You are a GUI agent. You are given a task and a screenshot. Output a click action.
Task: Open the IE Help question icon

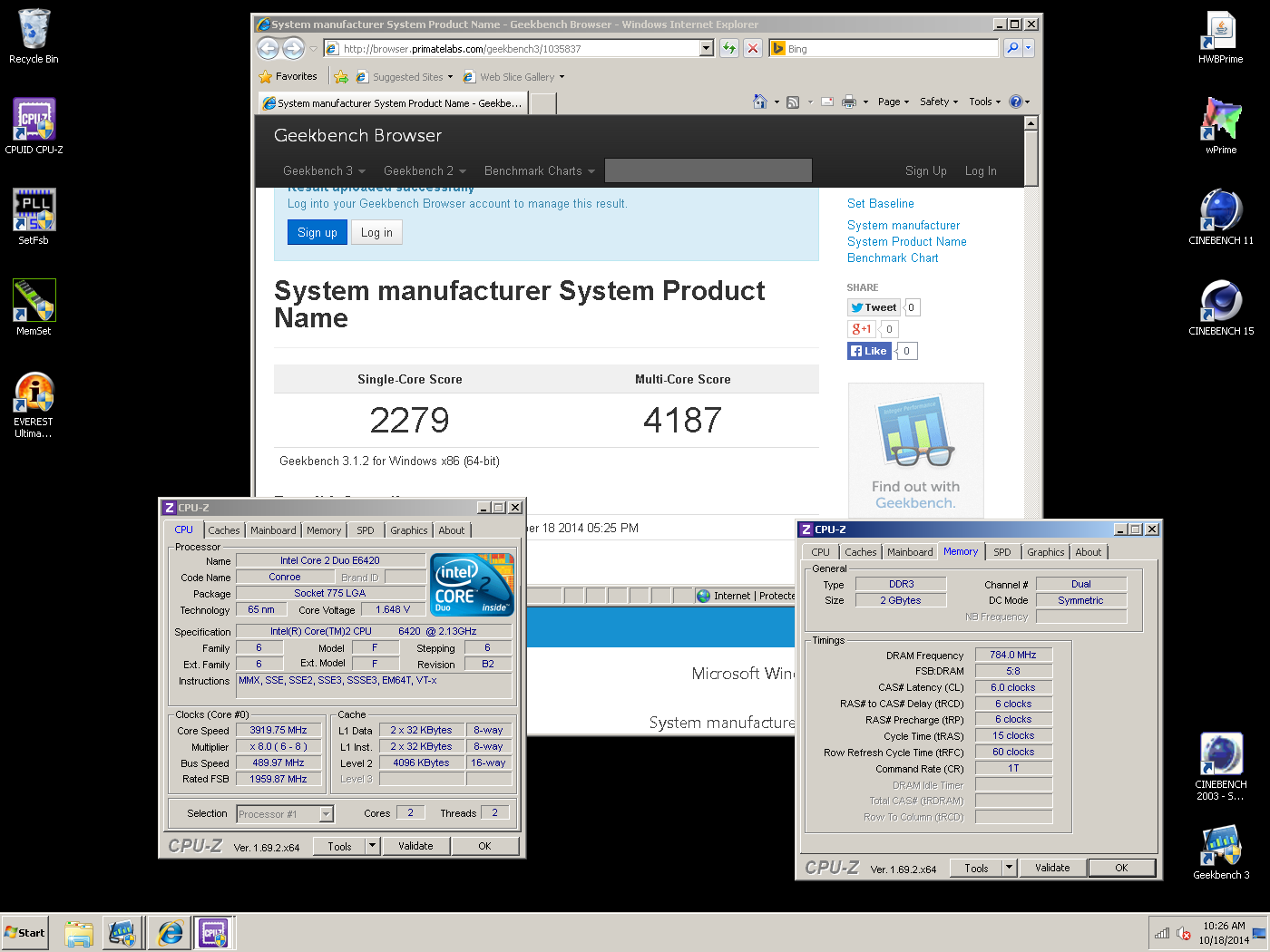(x=1016, y=102)
